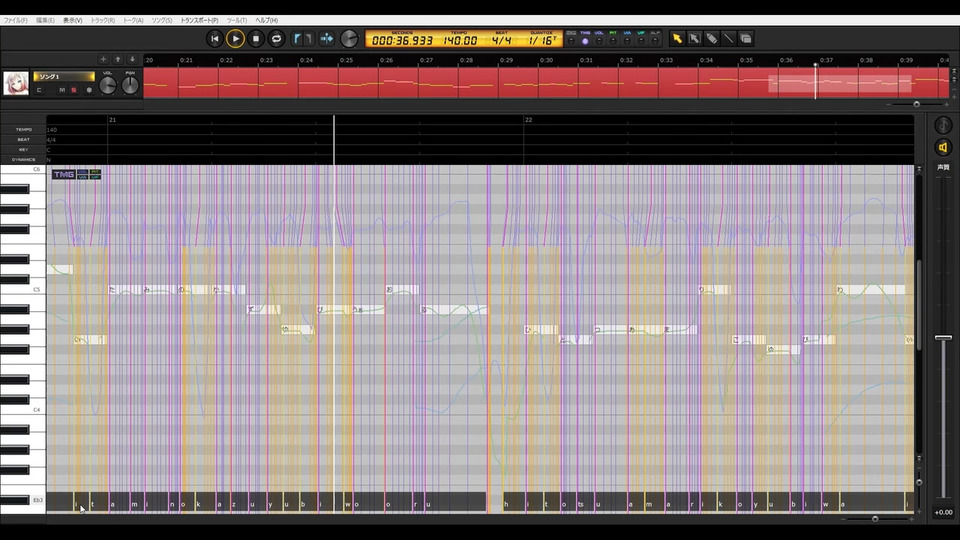Screen dimensions: 960x540
Task: Open the QUANTIZE 1/16 selector
Action: 542,40
